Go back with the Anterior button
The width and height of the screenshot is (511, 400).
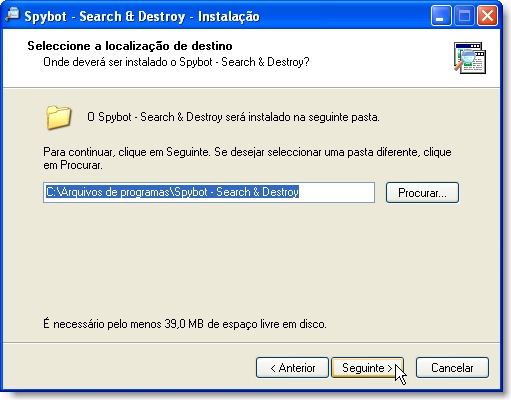click(292, 368)
